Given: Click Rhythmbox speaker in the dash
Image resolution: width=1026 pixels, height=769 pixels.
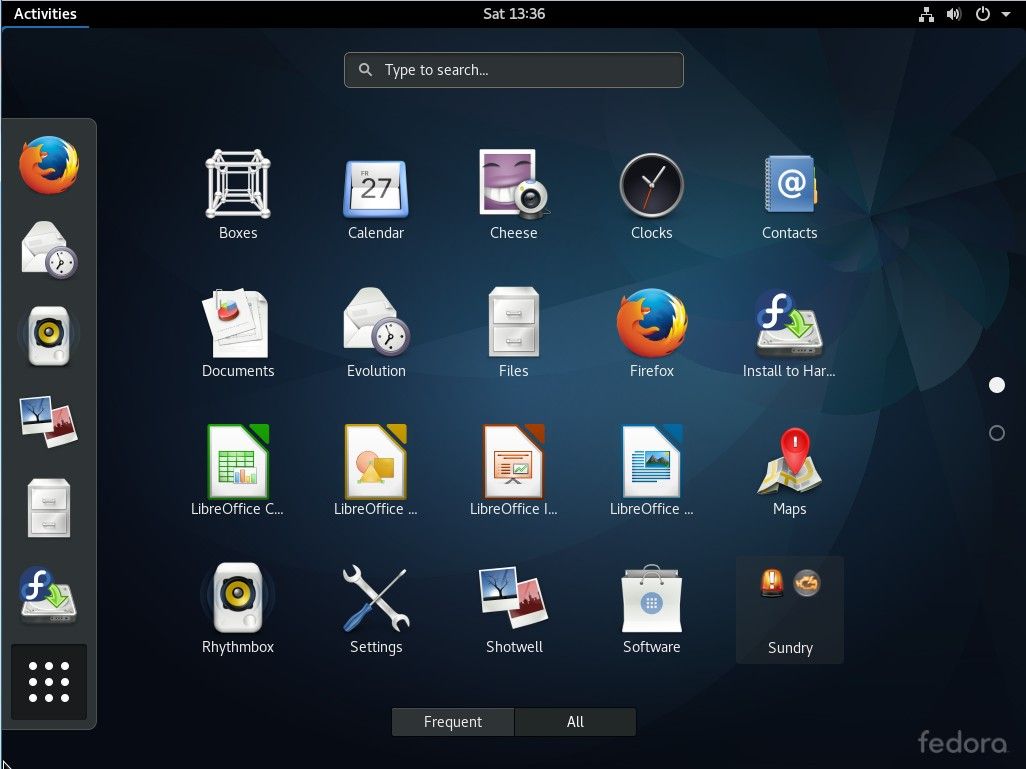Looking at the screenshot, I should (49, 335).
